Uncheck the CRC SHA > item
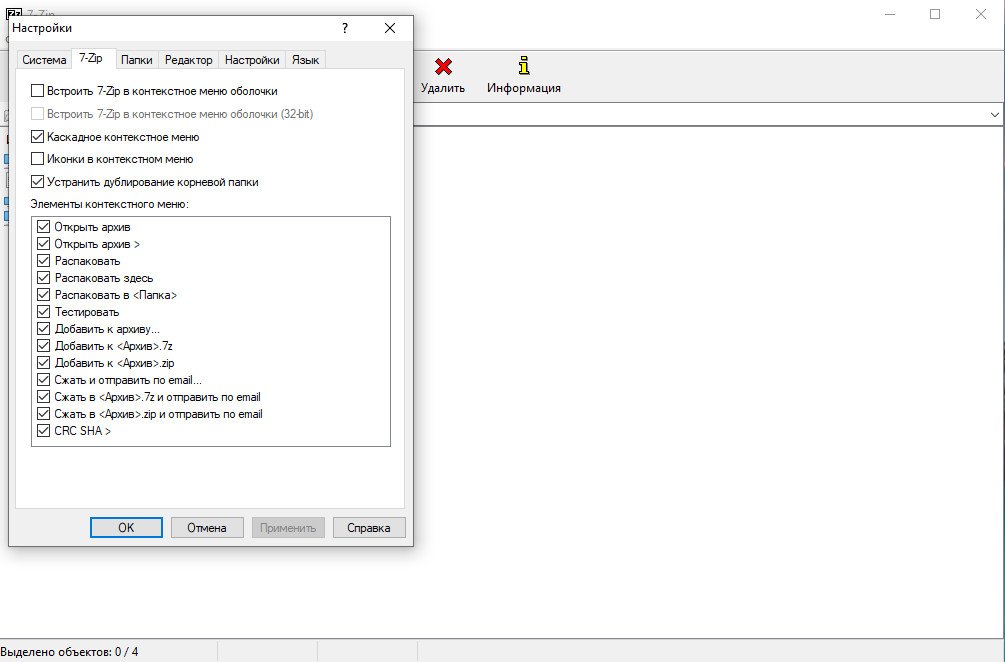1005x662 pixels. (x=44, y=431)
